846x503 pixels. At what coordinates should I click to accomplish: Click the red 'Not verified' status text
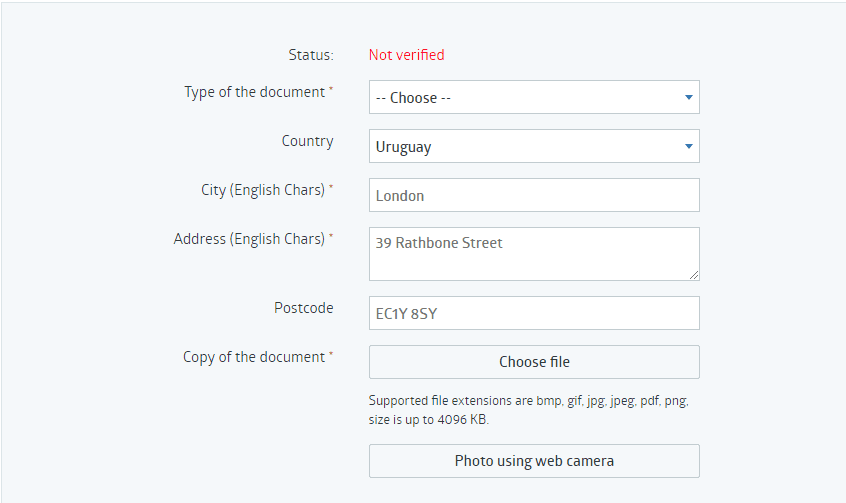[x=407, y=55]
